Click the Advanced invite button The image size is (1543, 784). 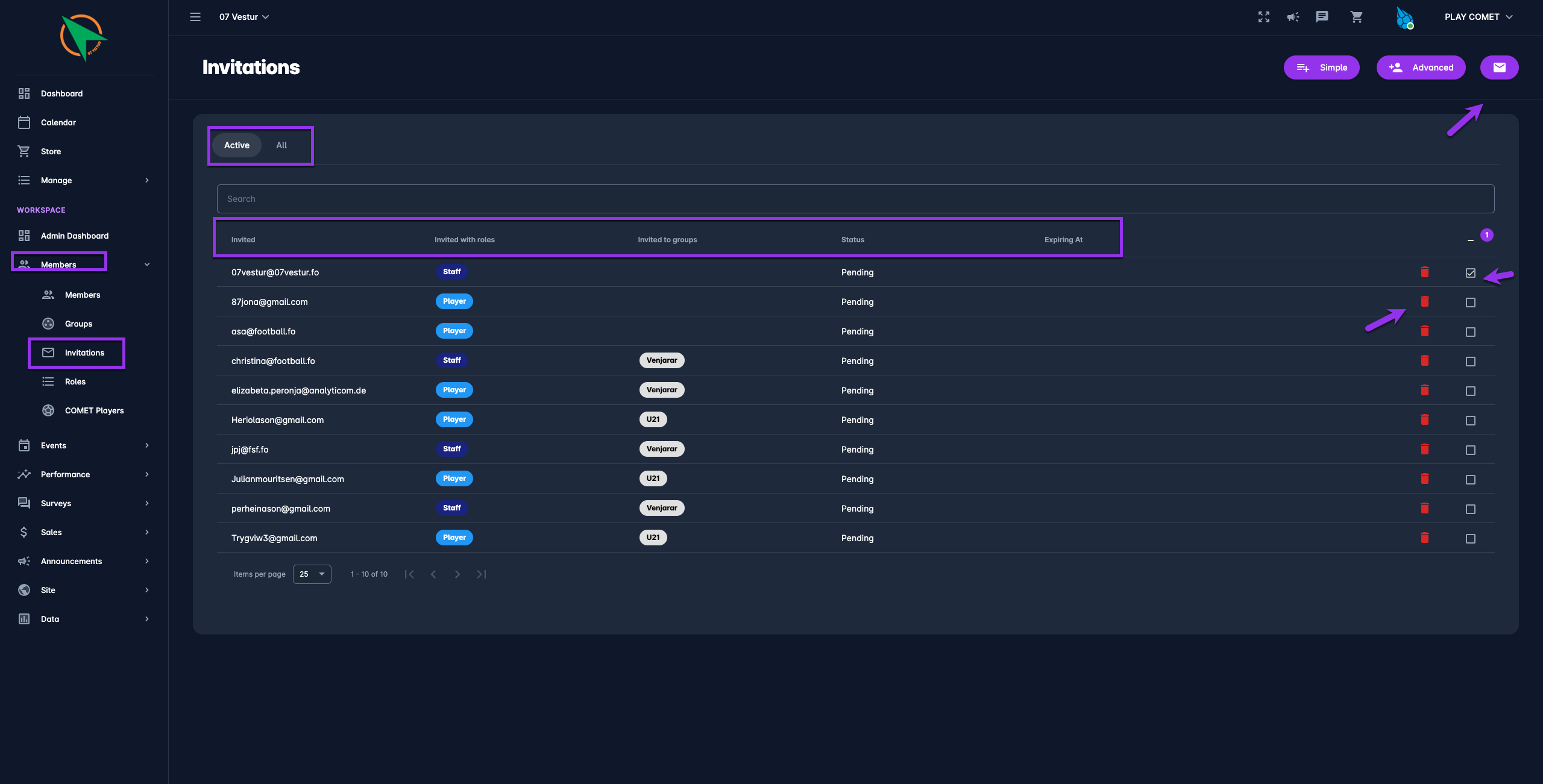pyautogui.click(x=1421, y=67)
